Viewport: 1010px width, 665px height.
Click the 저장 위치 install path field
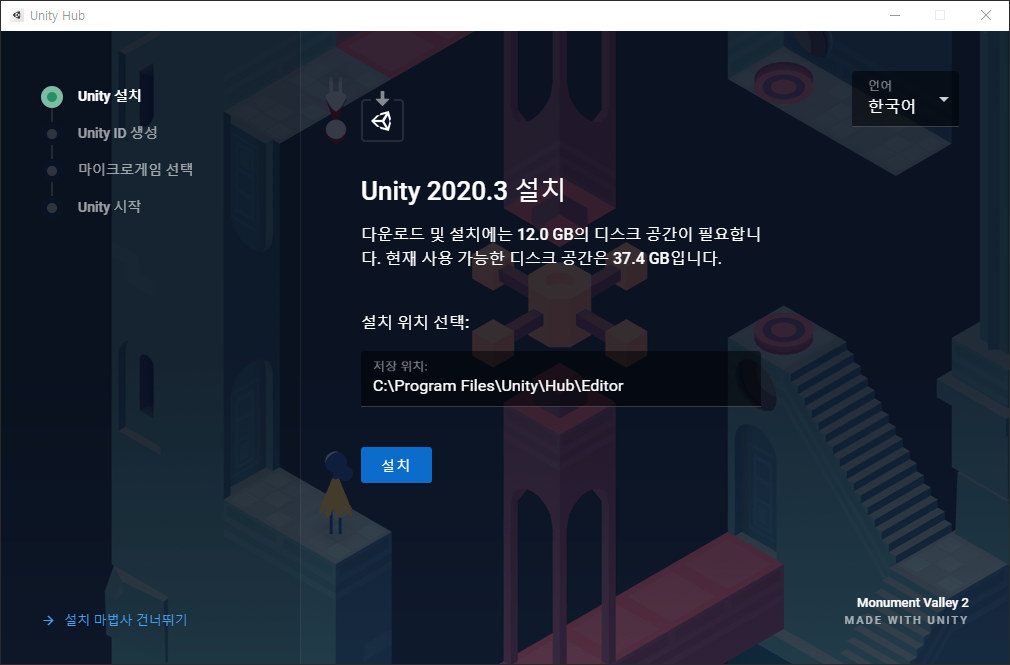[x=560, y=379]
